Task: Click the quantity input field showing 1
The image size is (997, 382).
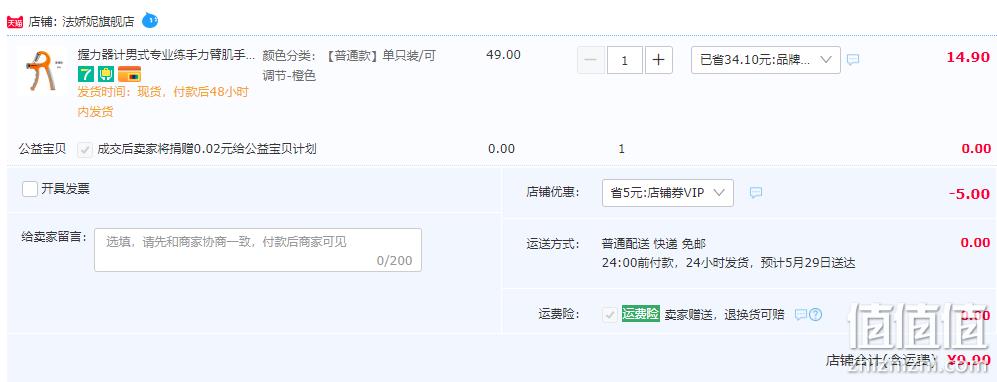Action: pos(624,60)
